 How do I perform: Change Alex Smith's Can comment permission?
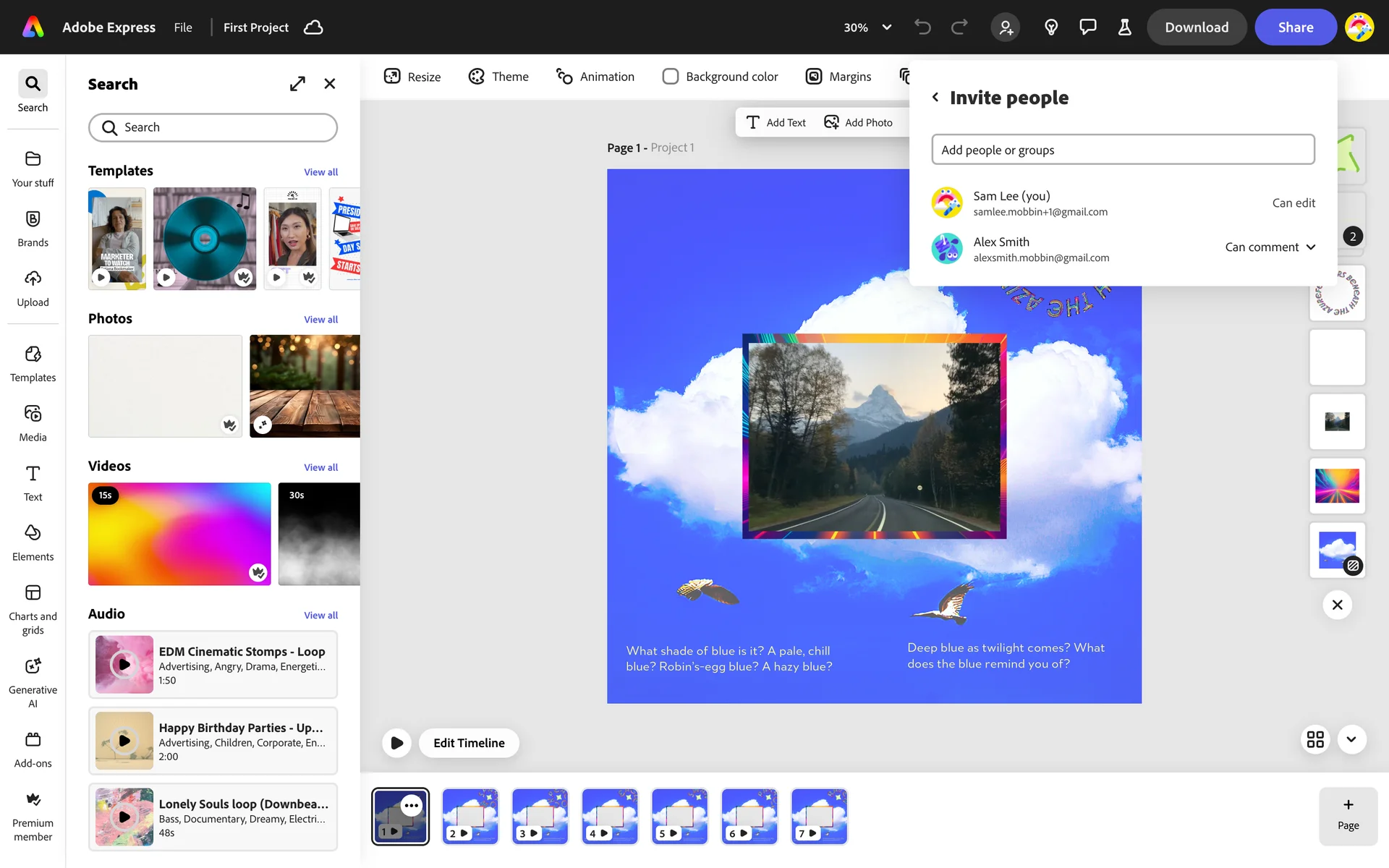[x=1270, y=247]
